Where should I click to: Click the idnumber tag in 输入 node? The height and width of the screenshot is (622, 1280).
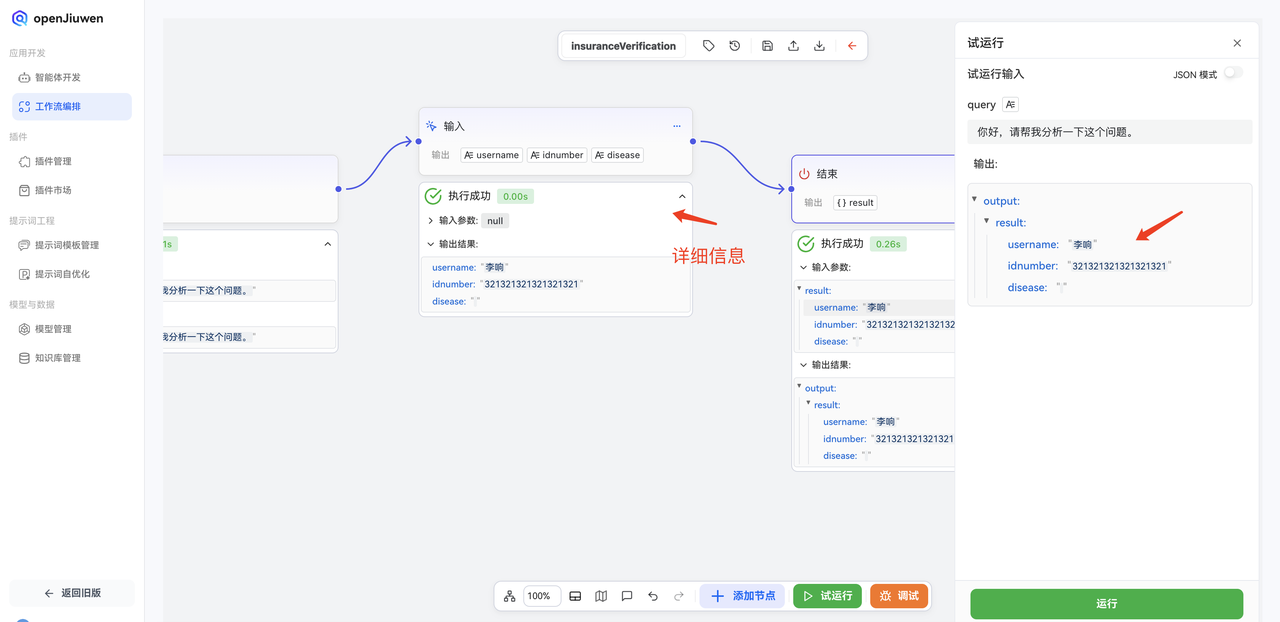click(557, 155)
